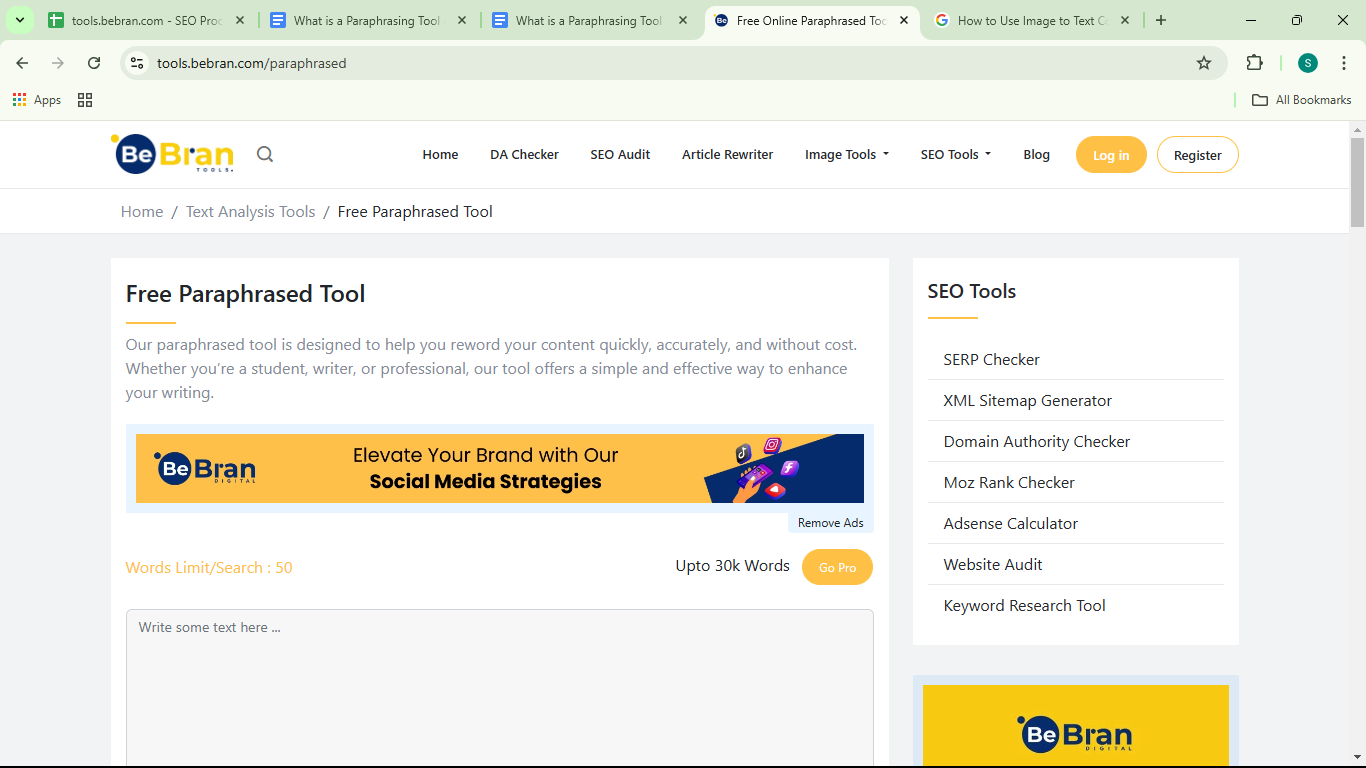
Task: Reload the page with the refresh icon
Action: 94,63
